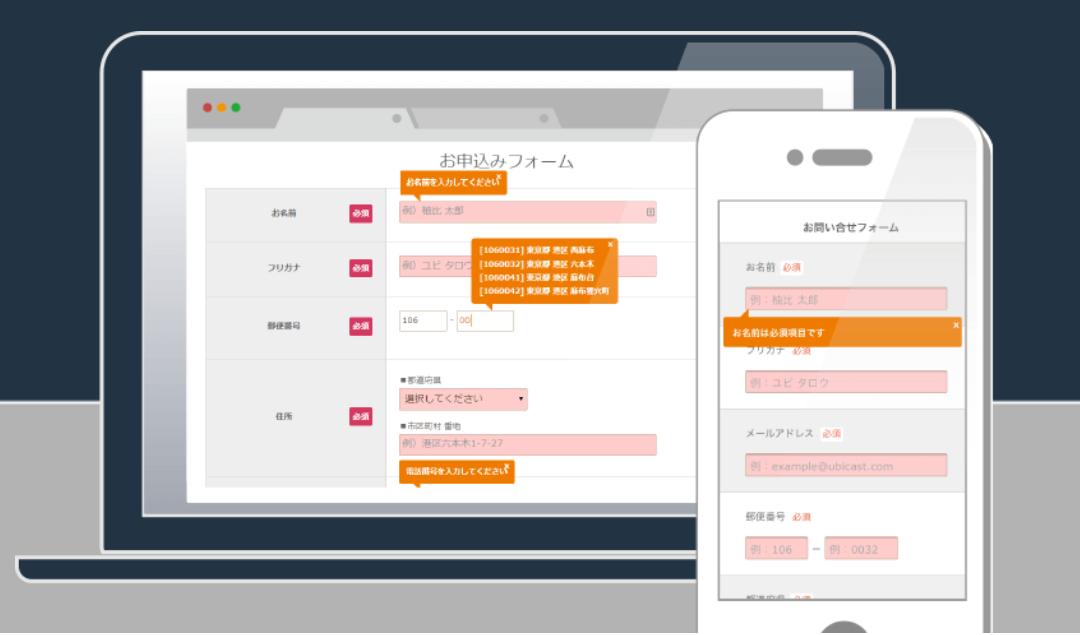Choose suggestion 1060032 東京都 港区 六本木
Viewport: 1080px width, 635px height.
click(x=537, y=263)
